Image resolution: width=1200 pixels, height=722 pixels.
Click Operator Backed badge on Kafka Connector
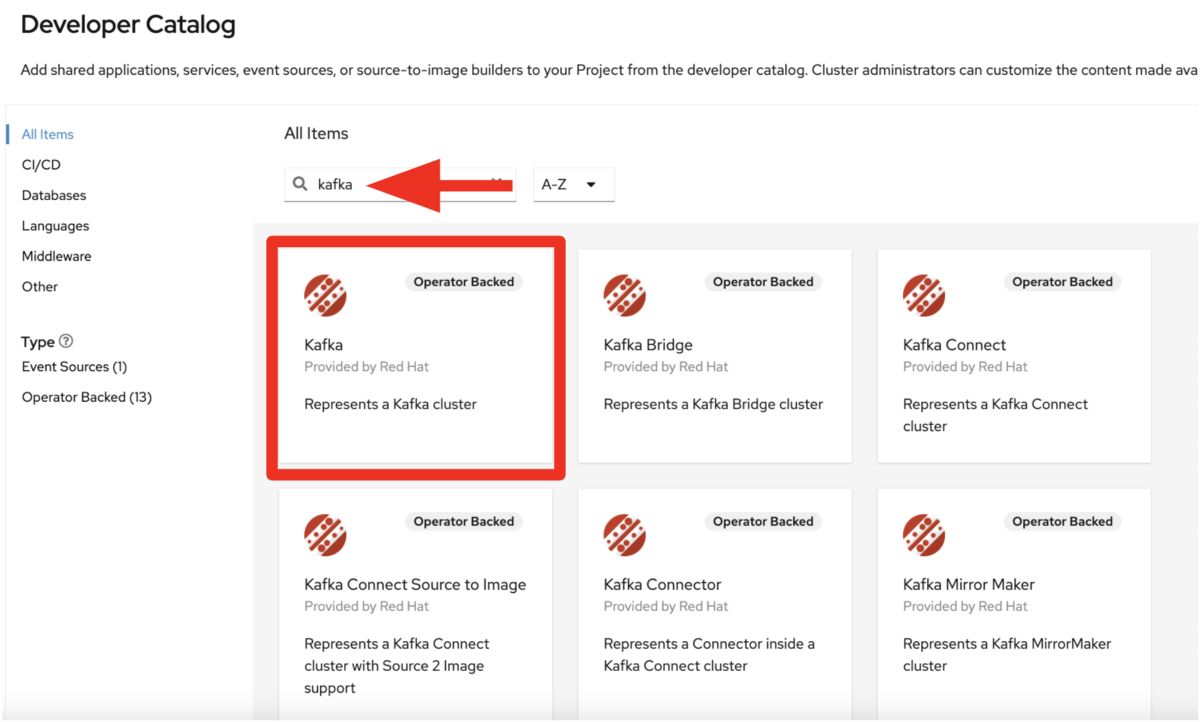click(x=763, y=522)
